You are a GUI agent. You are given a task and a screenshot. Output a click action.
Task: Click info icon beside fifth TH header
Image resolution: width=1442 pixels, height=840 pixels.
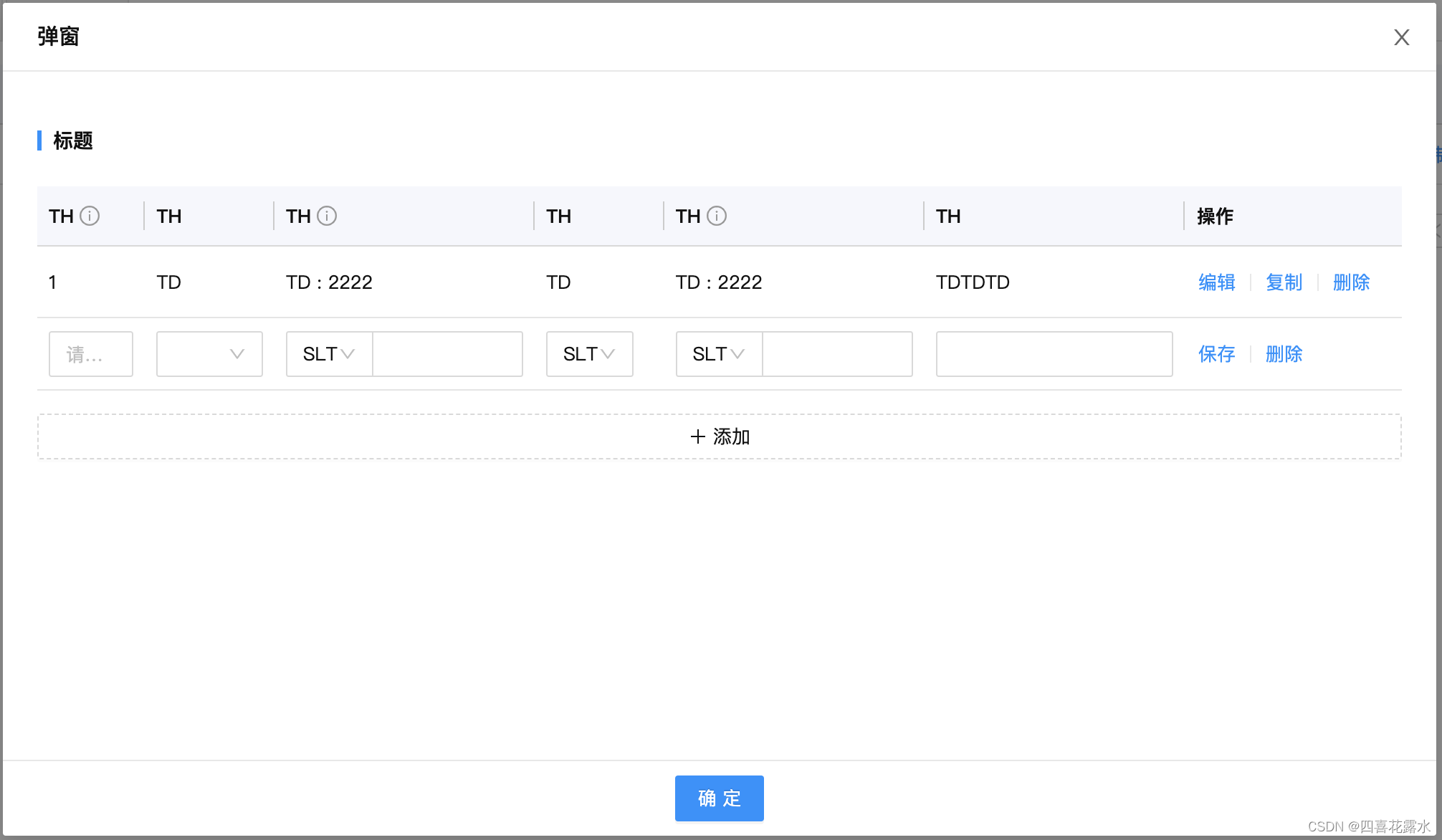(x=717, y=216)
